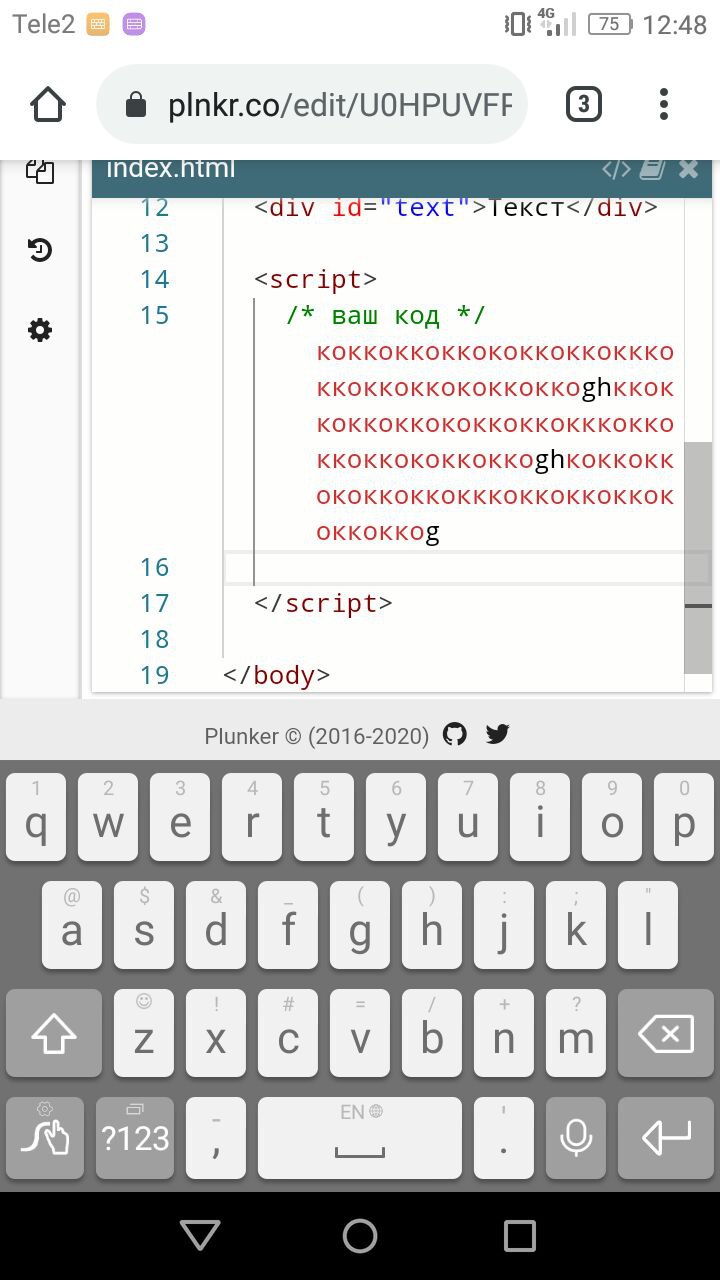
Task: Tap the h key on the keyboard
Action: [432, 925]
